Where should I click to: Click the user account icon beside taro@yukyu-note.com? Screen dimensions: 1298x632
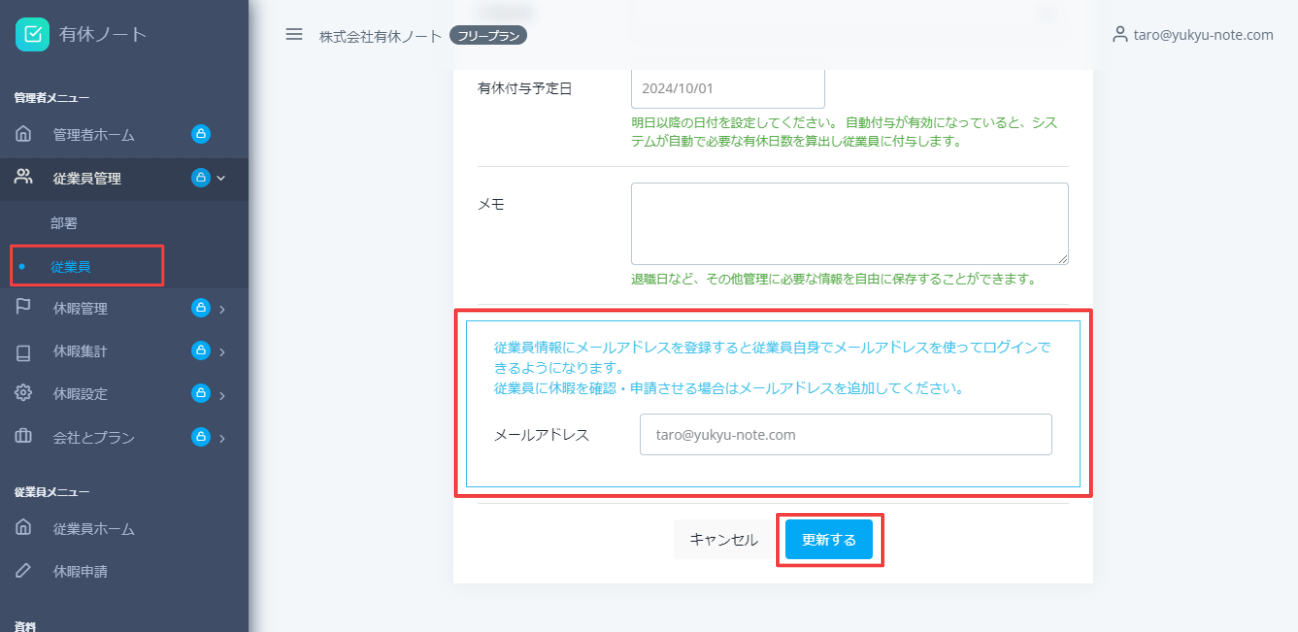1119,33
